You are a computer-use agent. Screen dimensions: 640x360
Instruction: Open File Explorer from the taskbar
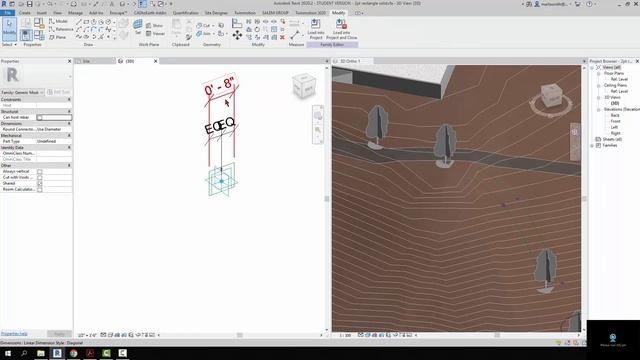(x=41, y=353)
